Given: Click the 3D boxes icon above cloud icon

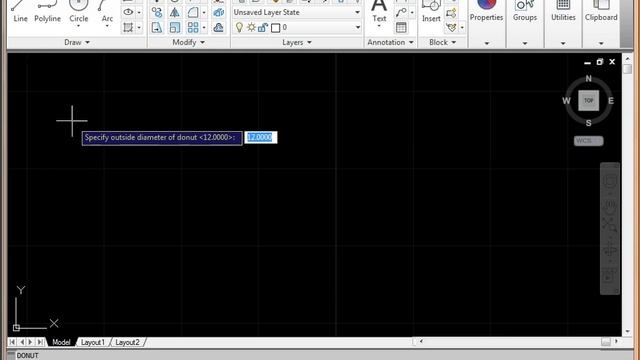Looking at the screenshot, I should [x=218, y=12].
